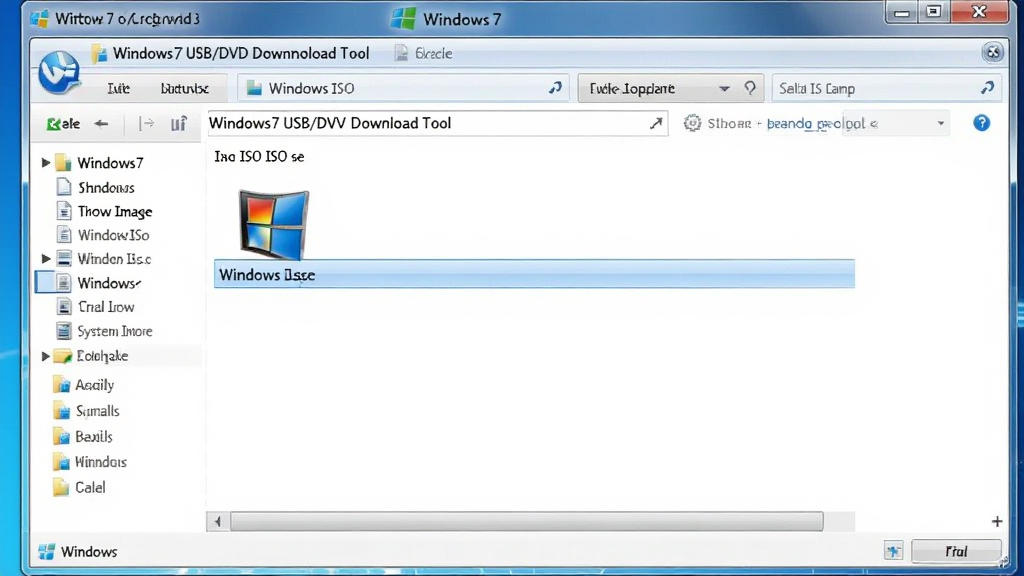Click the Kaele button in the toolbar
Image resolution: width=1024 pixels, height=576 pixels.
click(x=63, y=123)
